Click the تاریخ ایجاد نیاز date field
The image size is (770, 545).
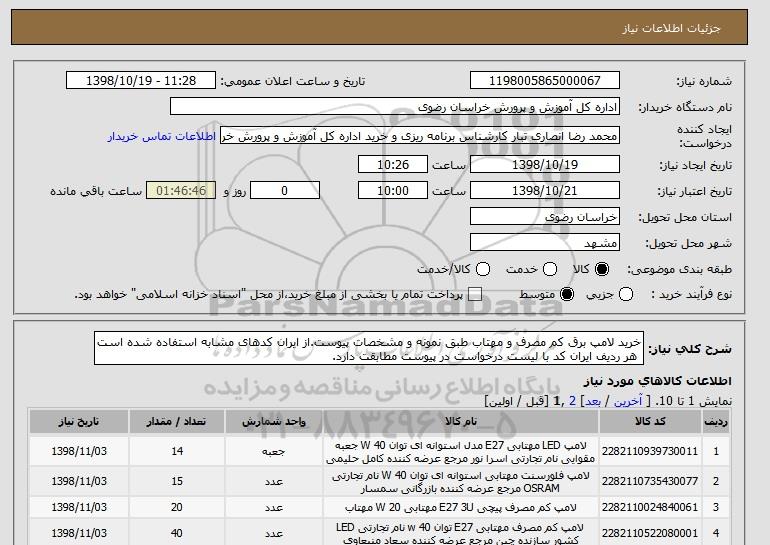[545, 164]
